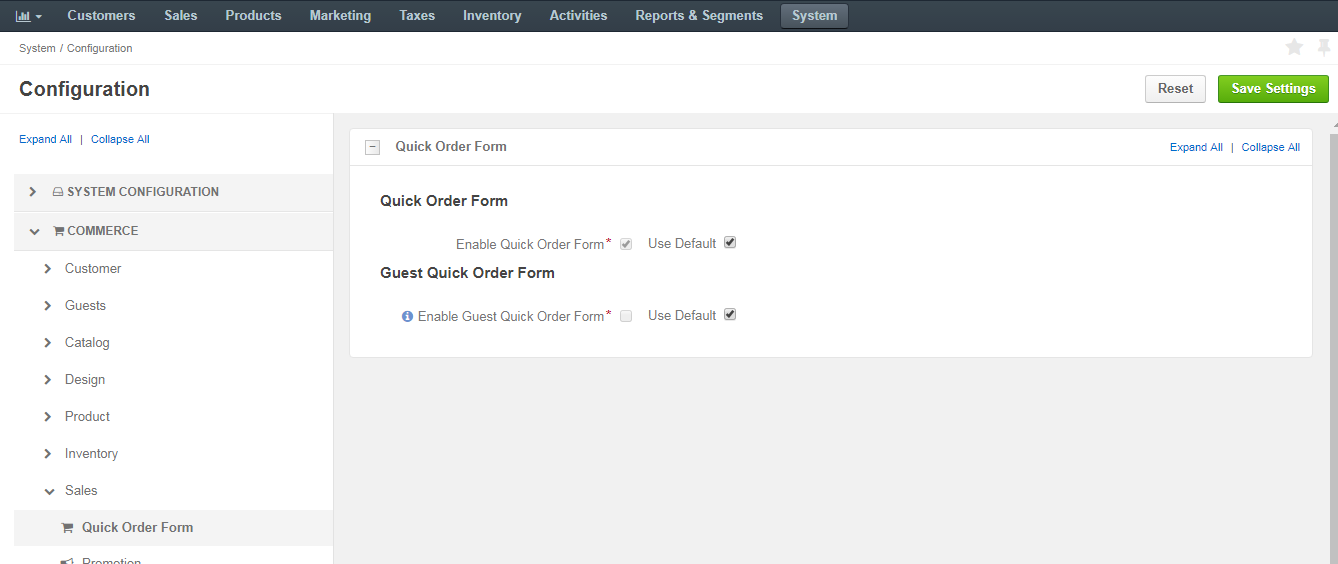Uncheck Use Default for Enable Quick Order Form

(730, 243)
